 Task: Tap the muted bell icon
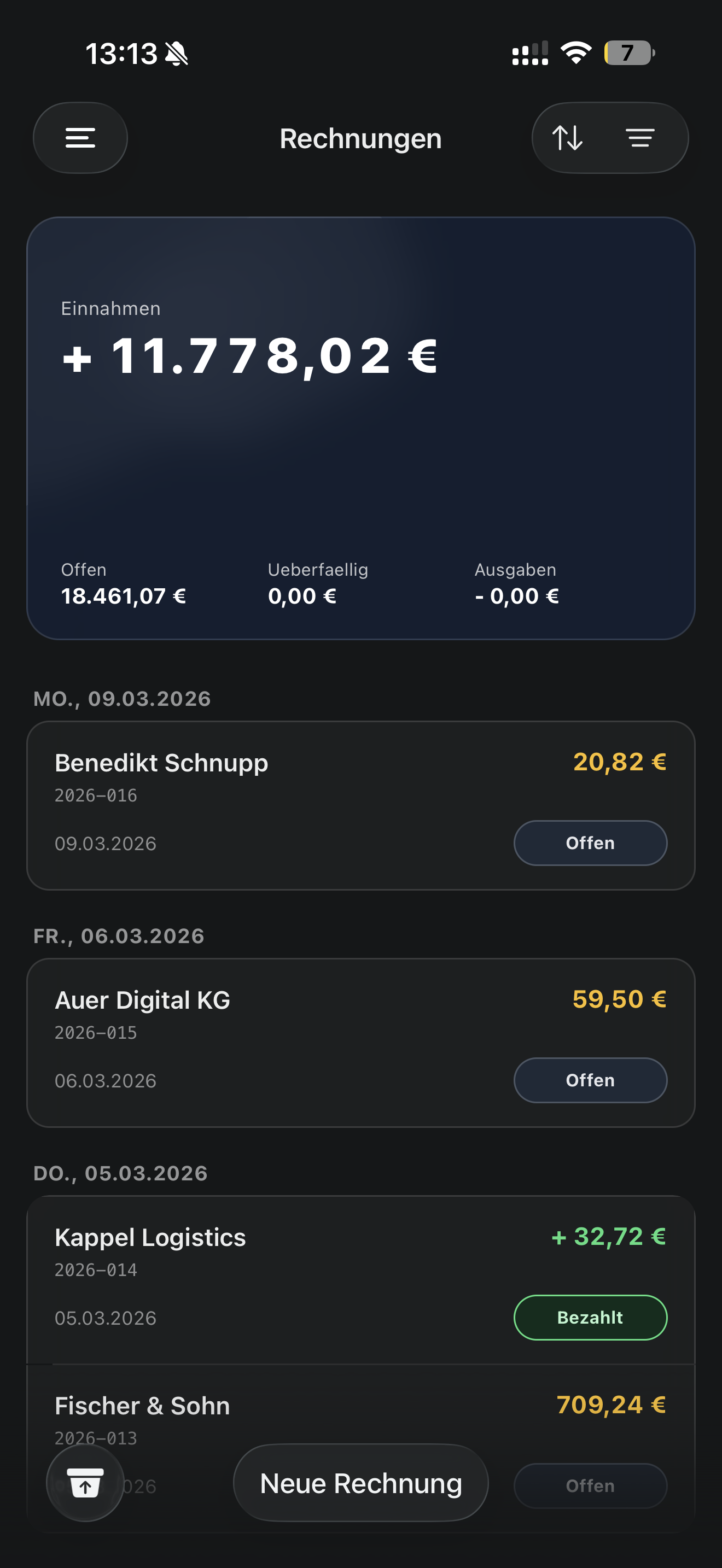[x=177, y=54]
